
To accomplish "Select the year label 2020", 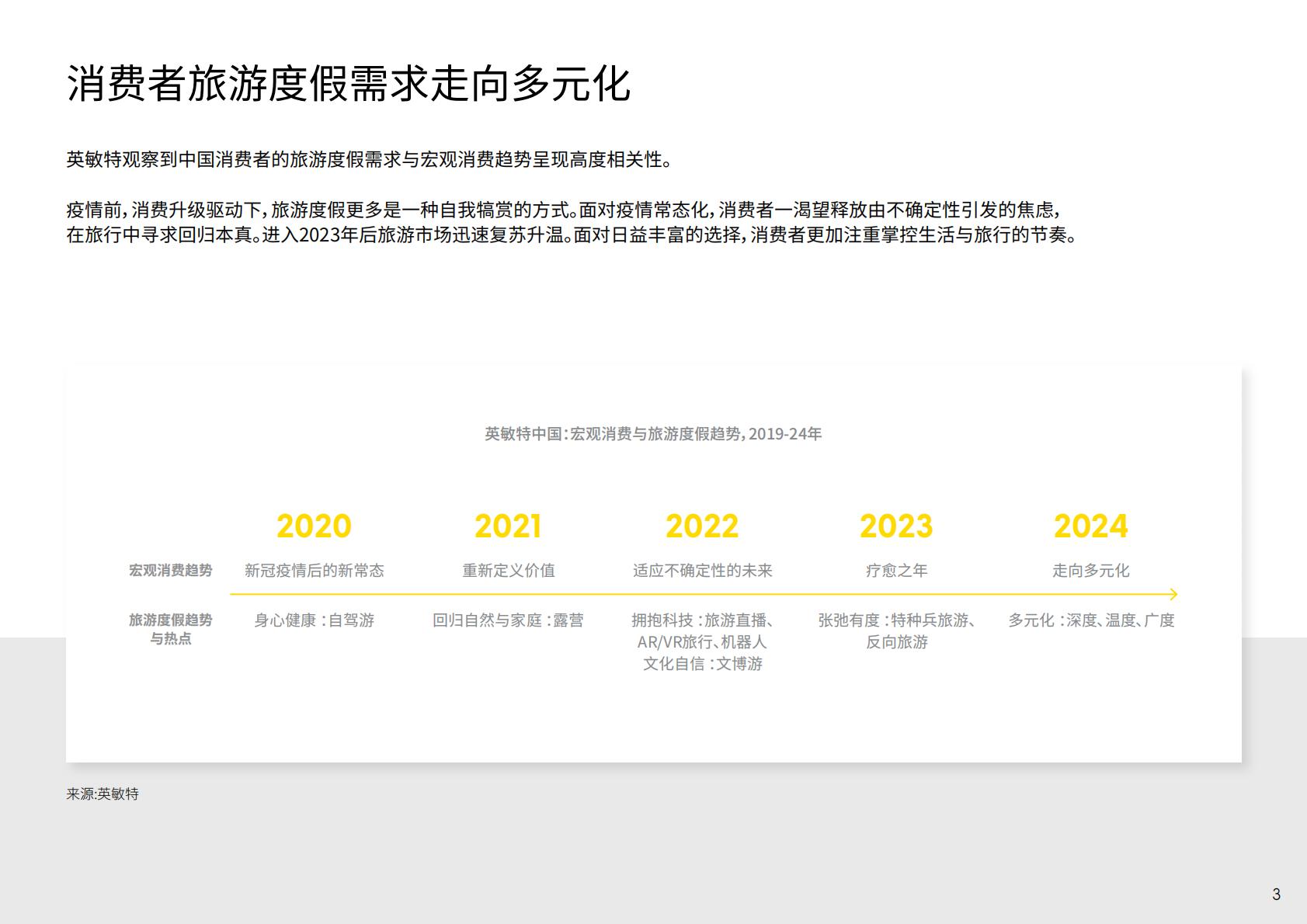I will [x=311, y=526].
